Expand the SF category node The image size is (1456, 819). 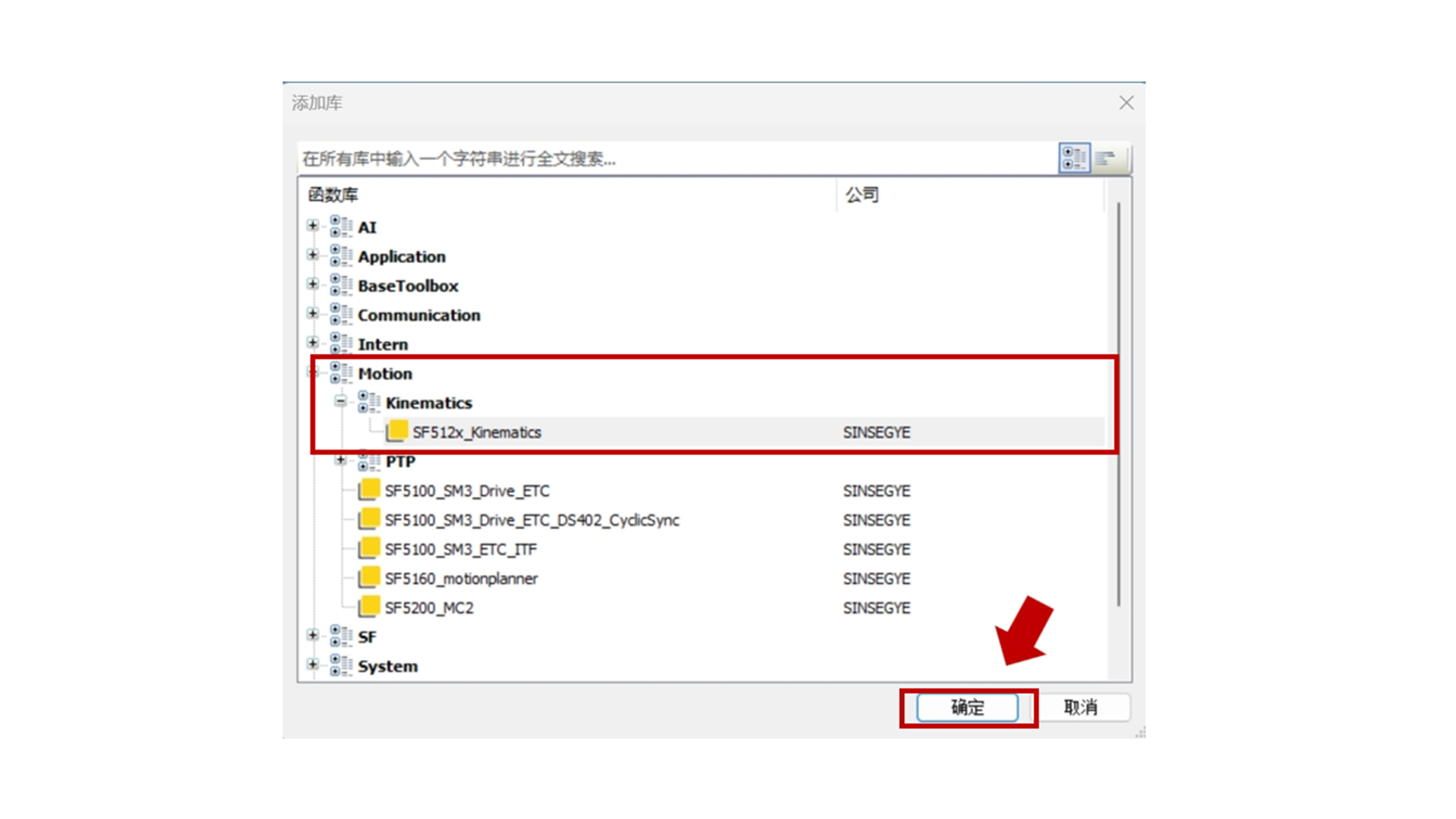tap(312, 635)
